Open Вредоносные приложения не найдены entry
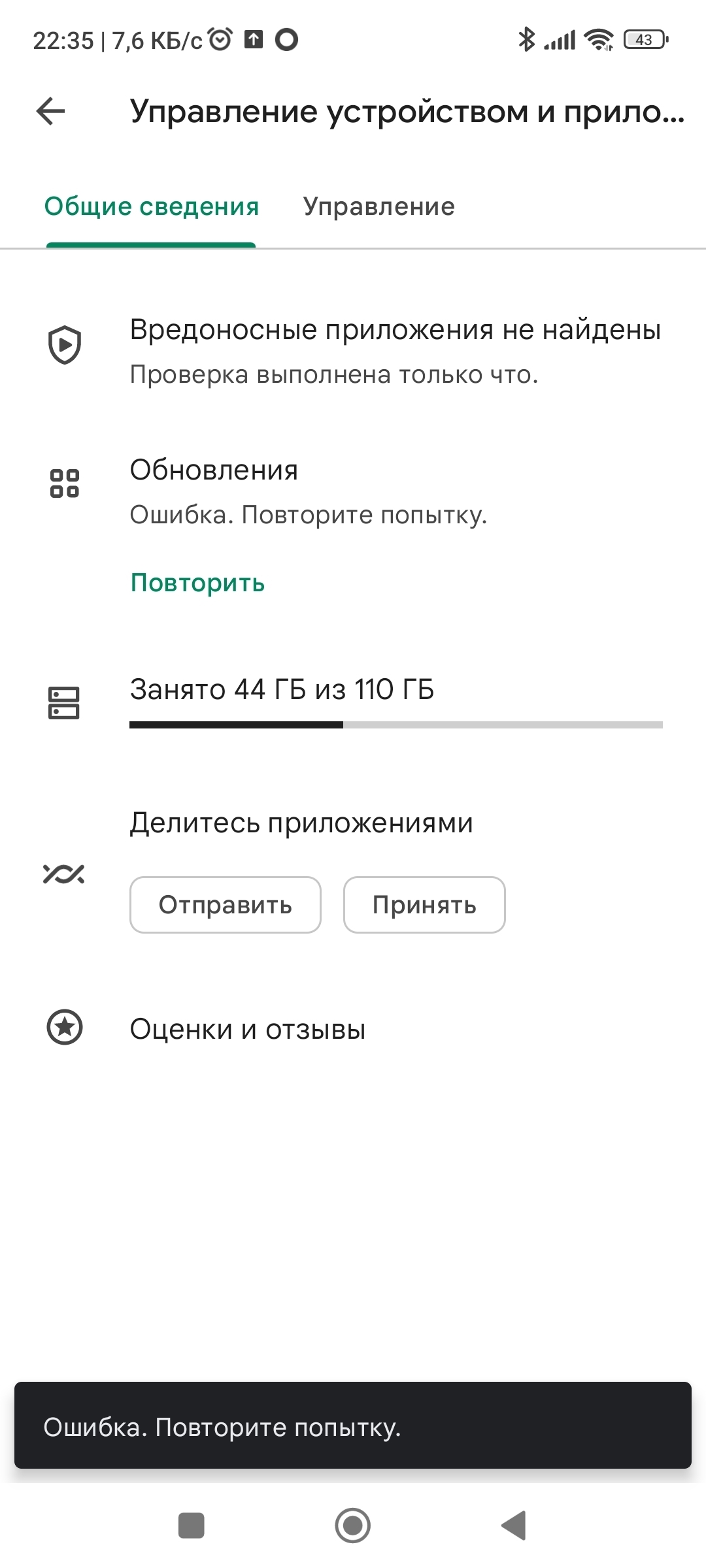 point(395,330)
